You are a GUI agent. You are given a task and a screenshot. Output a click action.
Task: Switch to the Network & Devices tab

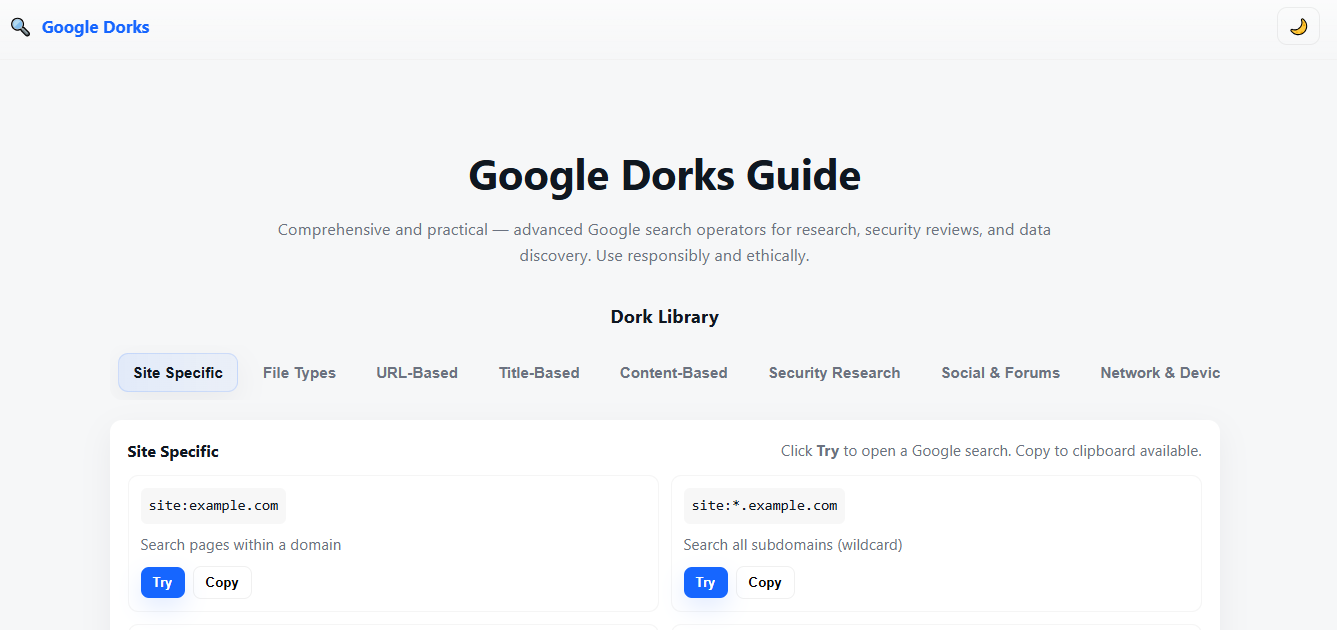click(1160, 372)
